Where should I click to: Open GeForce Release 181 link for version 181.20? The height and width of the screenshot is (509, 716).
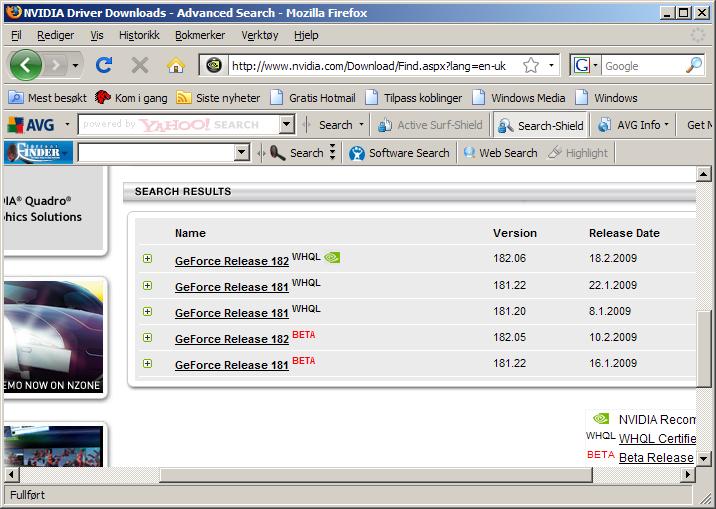click(232, 313)
